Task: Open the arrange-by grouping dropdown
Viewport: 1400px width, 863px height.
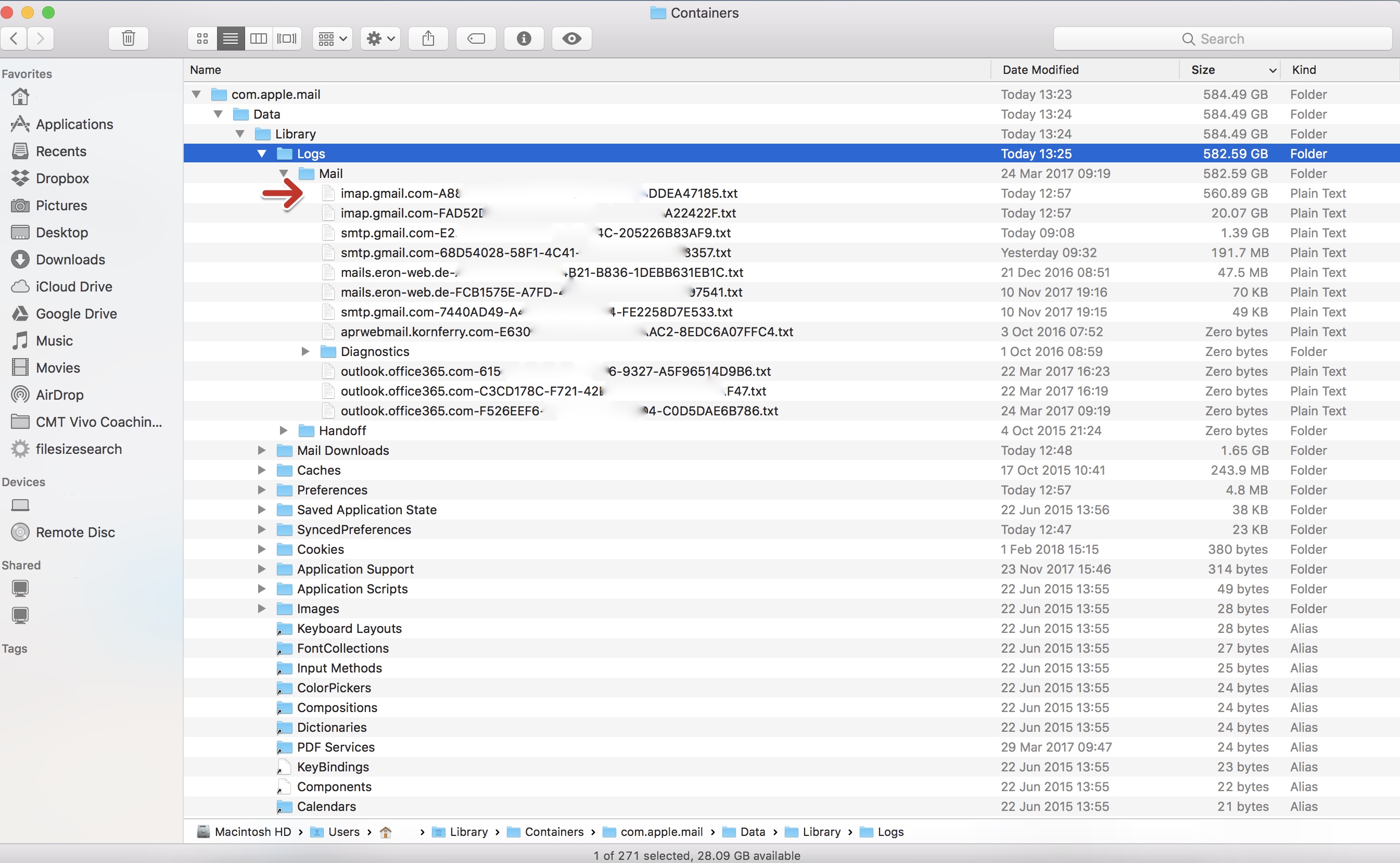Action: point(332,38)
